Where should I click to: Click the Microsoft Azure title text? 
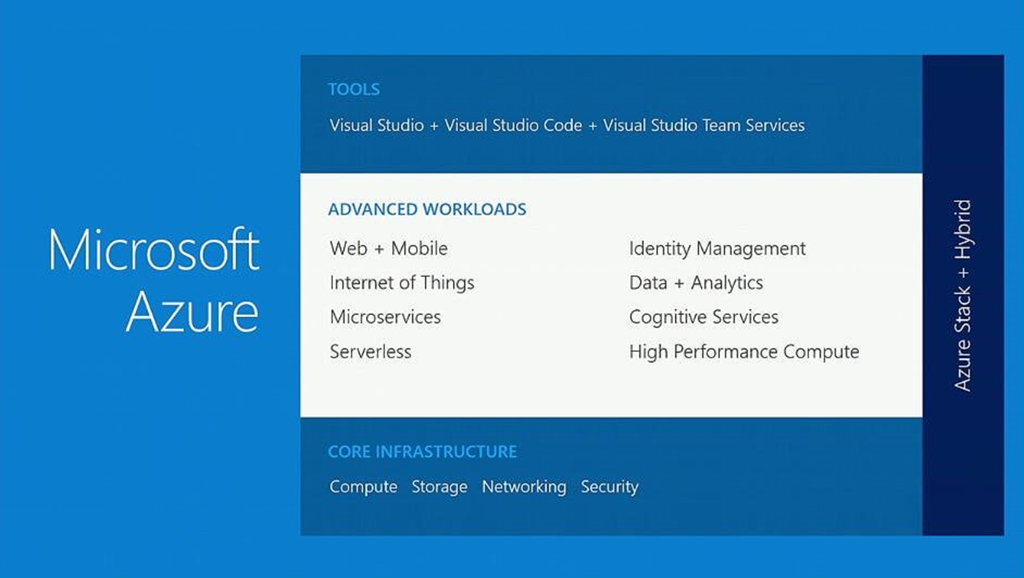coord(154,281)
